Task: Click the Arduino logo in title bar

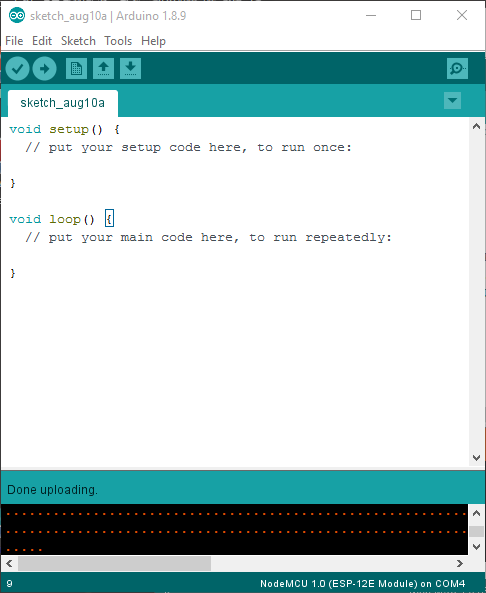Action: pos(17,16)
